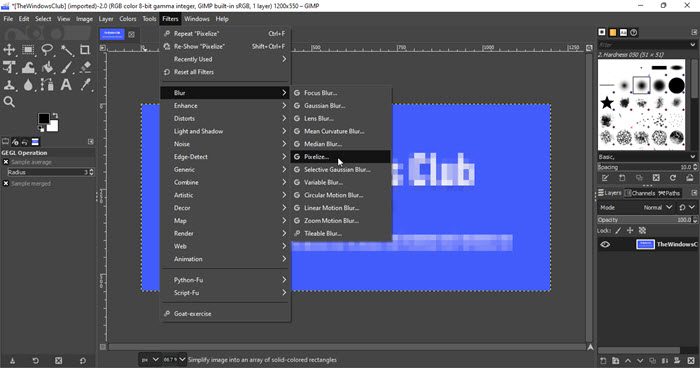
Task: Select the Zoom magnifier tool
Action: (9, 102)
